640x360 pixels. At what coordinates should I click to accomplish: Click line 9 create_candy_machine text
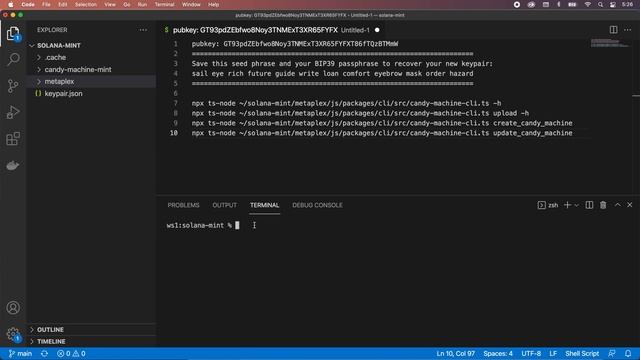click(532, 123)
